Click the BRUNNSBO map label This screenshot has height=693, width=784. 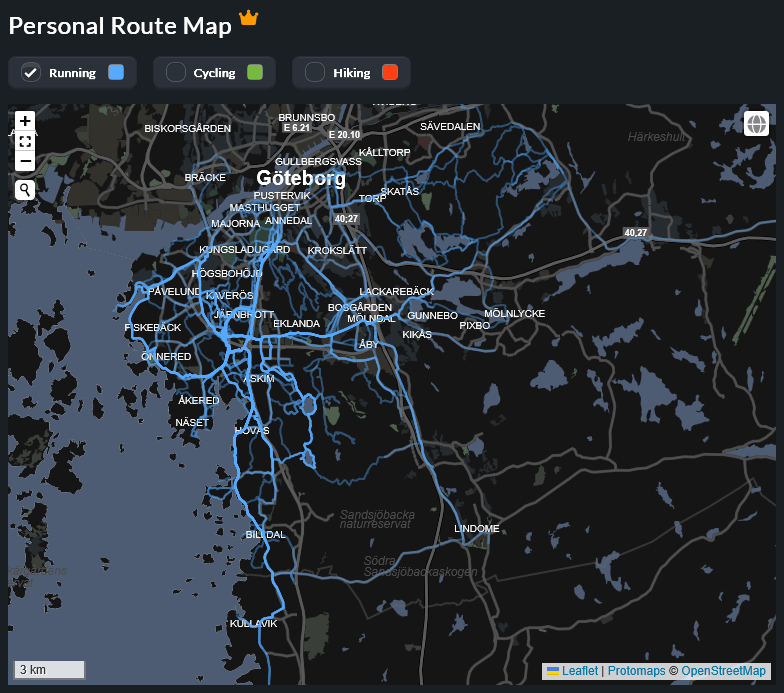click(306, 118)
